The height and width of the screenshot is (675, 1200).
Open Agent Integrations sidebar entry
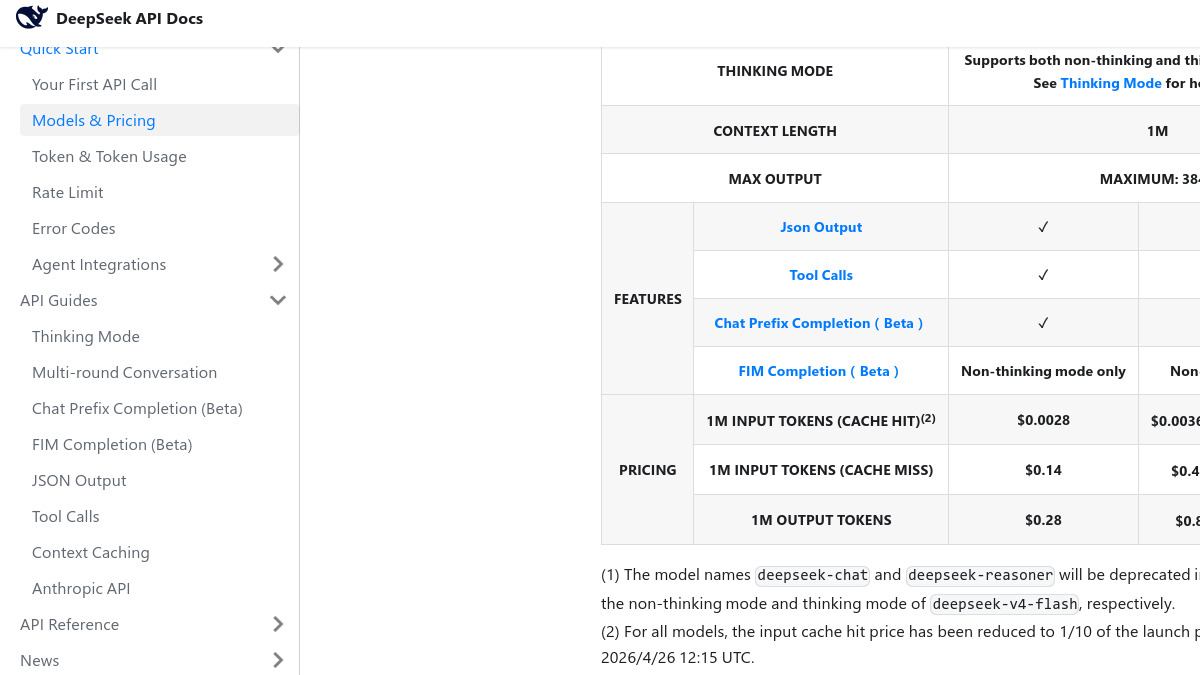[x=99, y=264]
